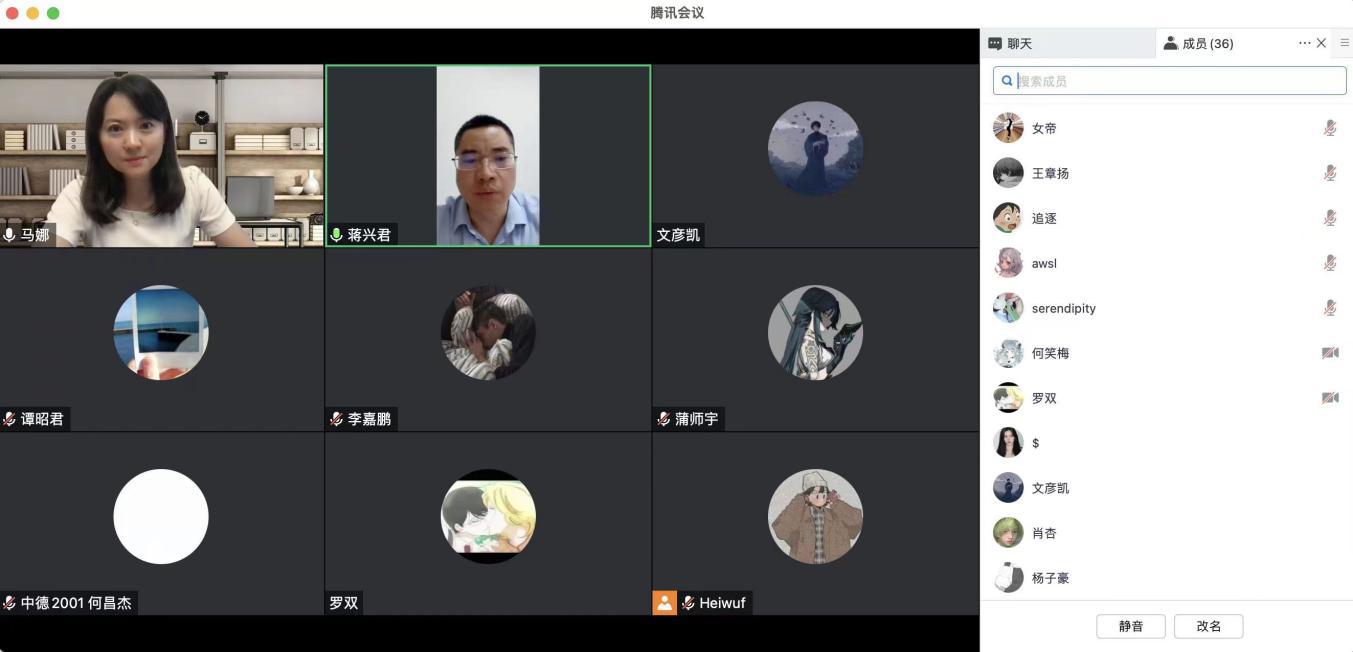
Task: Click Heiwuf's muted mic icon on tile
Action: click(x=688, y=603)
